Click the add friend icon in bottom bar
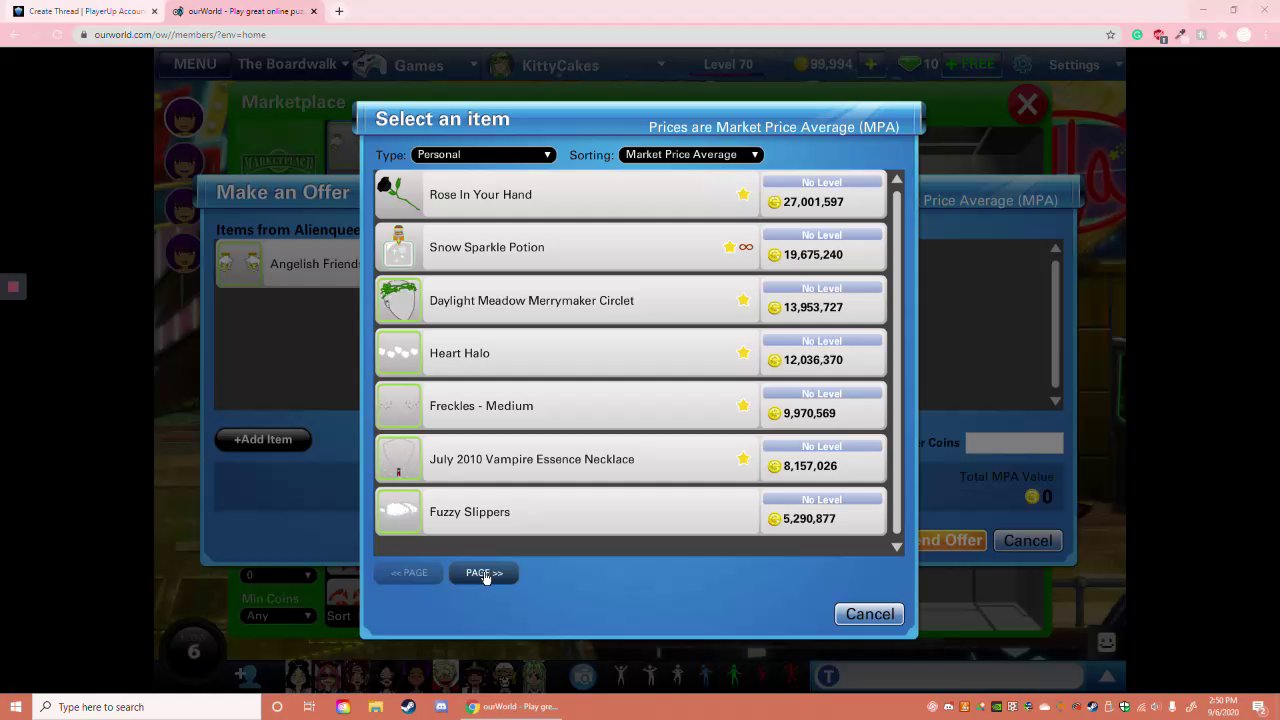Viewport: 1280px width, 720px height. (244, 677)
